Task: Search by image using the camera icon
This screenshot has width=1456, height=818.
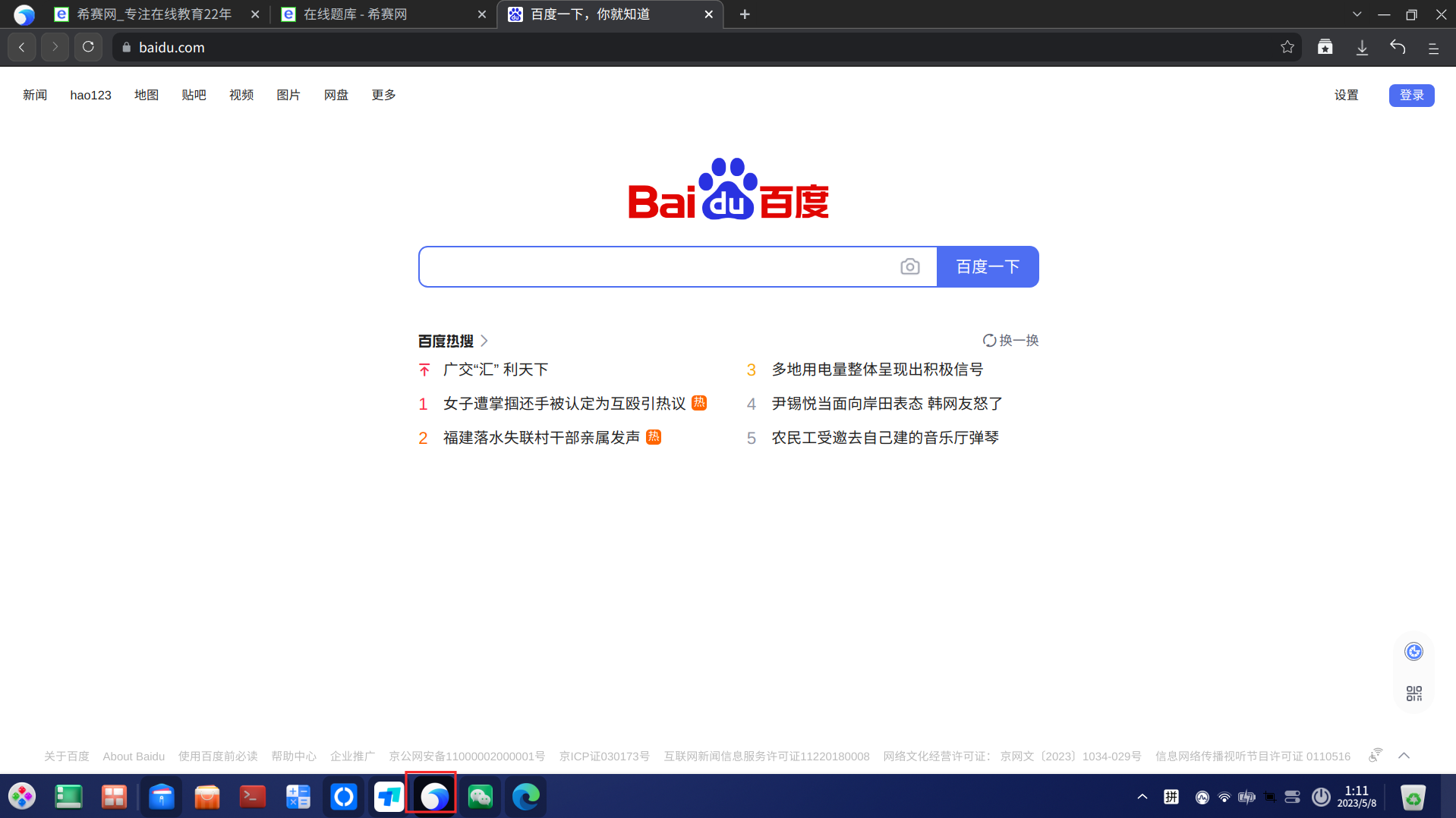Action: pos(910,266)
